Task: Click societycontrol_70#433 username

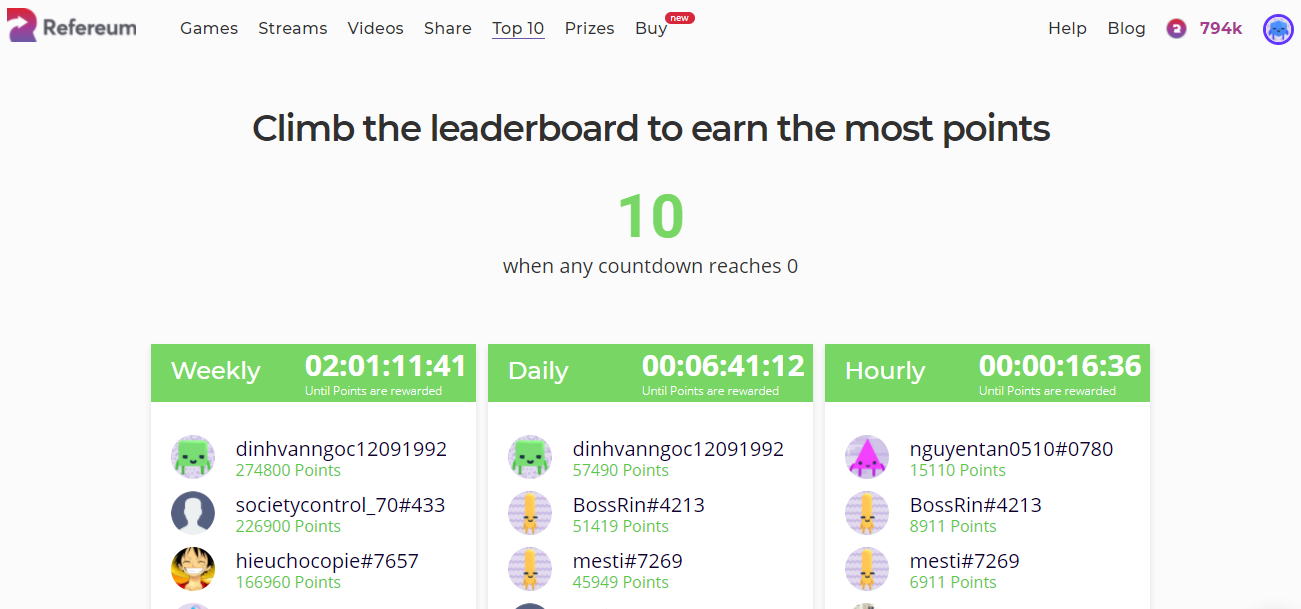Action: 340,505
